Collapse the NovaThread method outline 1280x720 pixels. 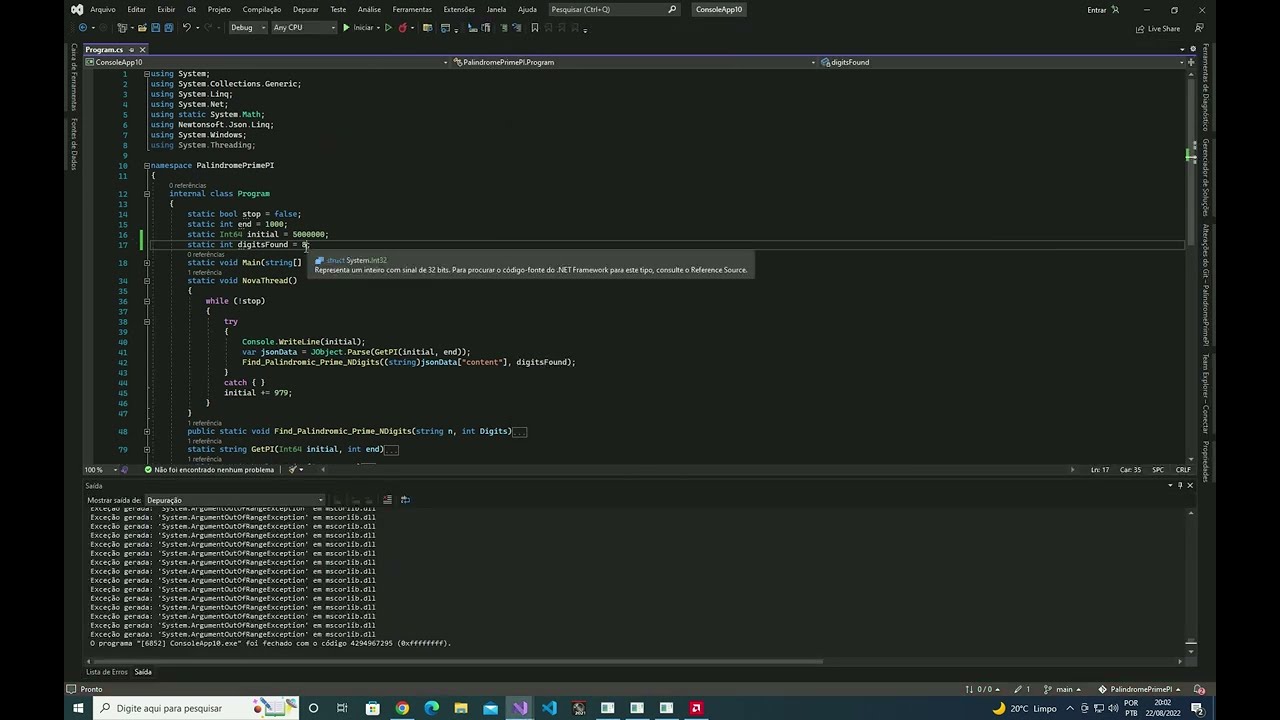click(x=146, y=281)
